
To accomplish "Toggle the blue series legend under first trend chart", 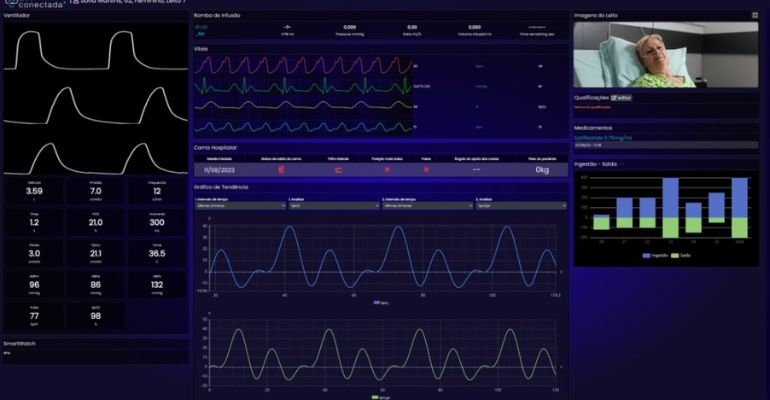I will click(381, 302).
